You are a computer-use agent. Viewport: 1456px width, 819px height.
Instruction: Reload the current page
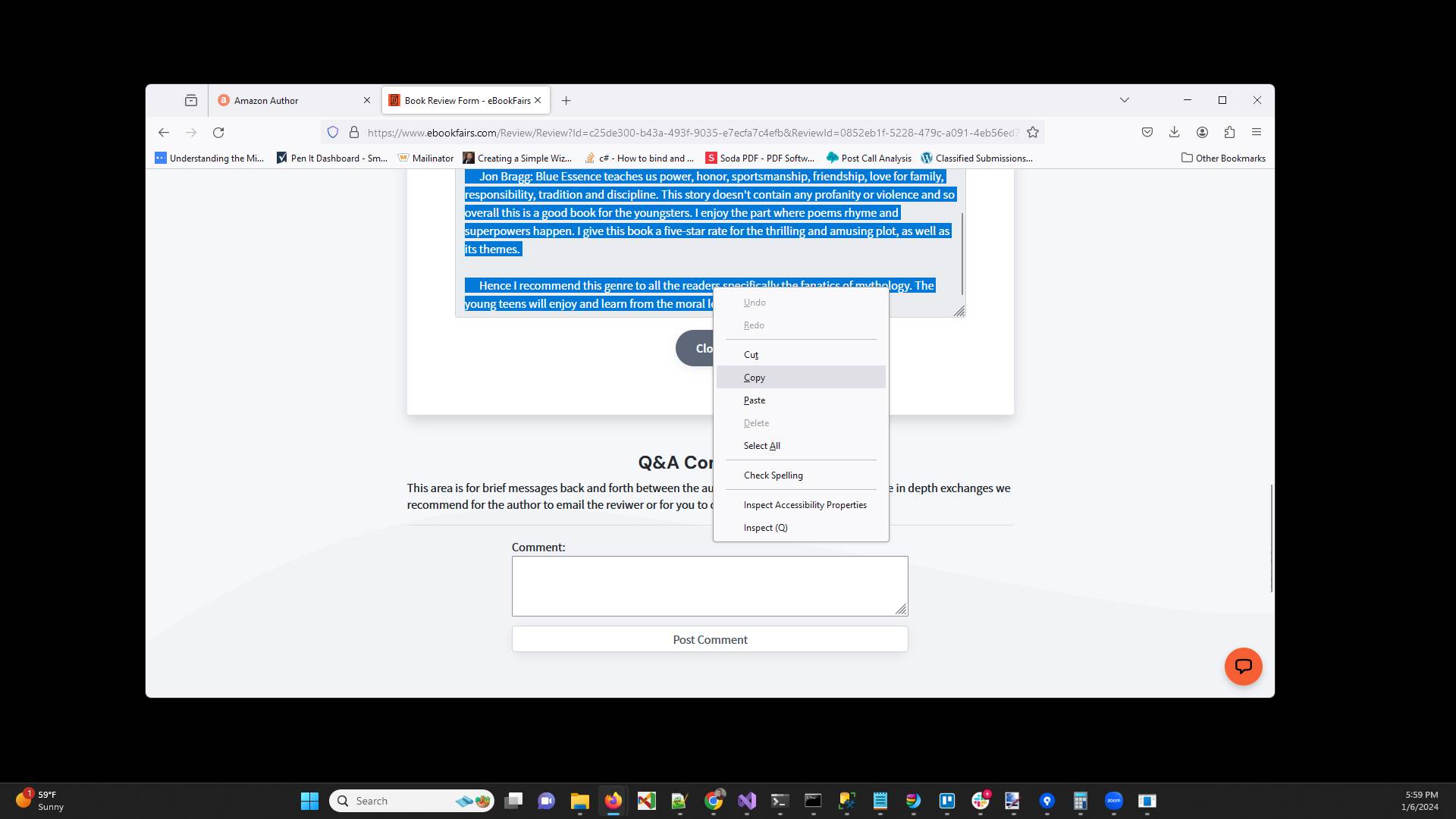pos(219,132)
